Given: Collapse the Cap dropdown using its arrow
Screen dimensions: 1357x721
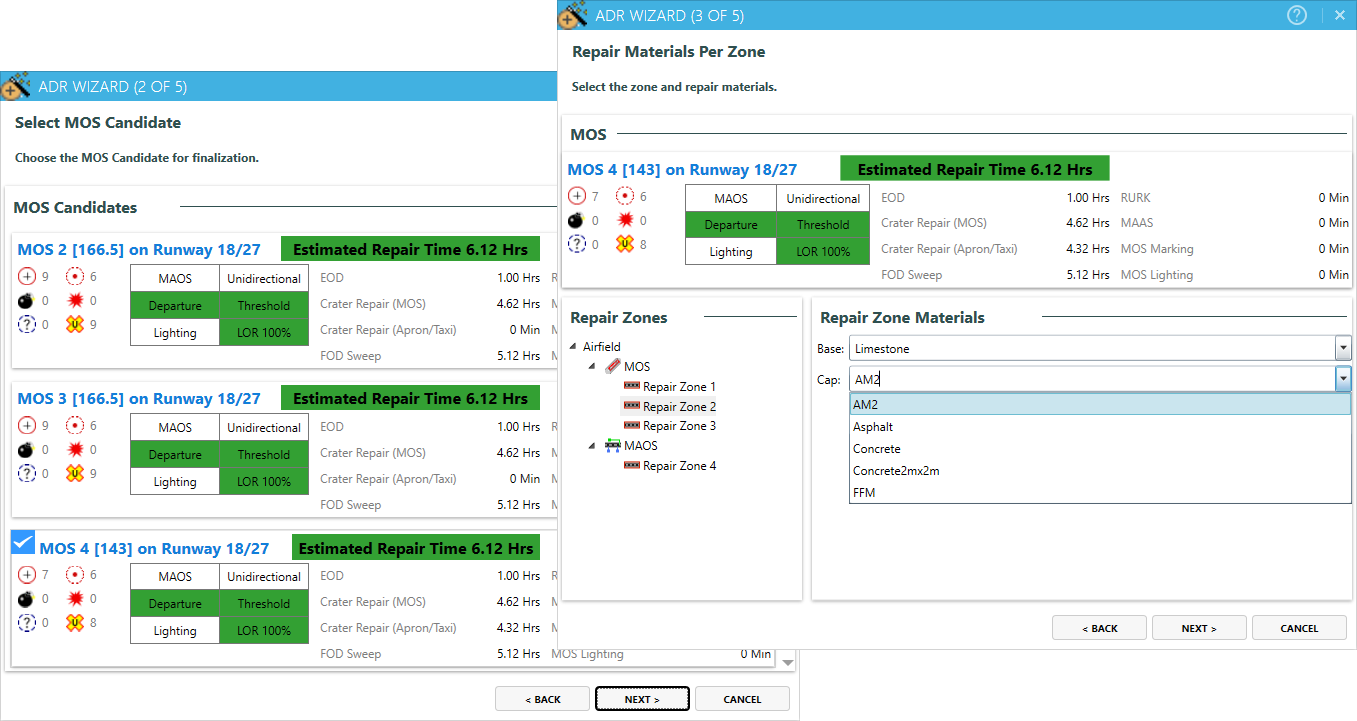Looking at the screenshot, I should click(x=1342, y=379).
